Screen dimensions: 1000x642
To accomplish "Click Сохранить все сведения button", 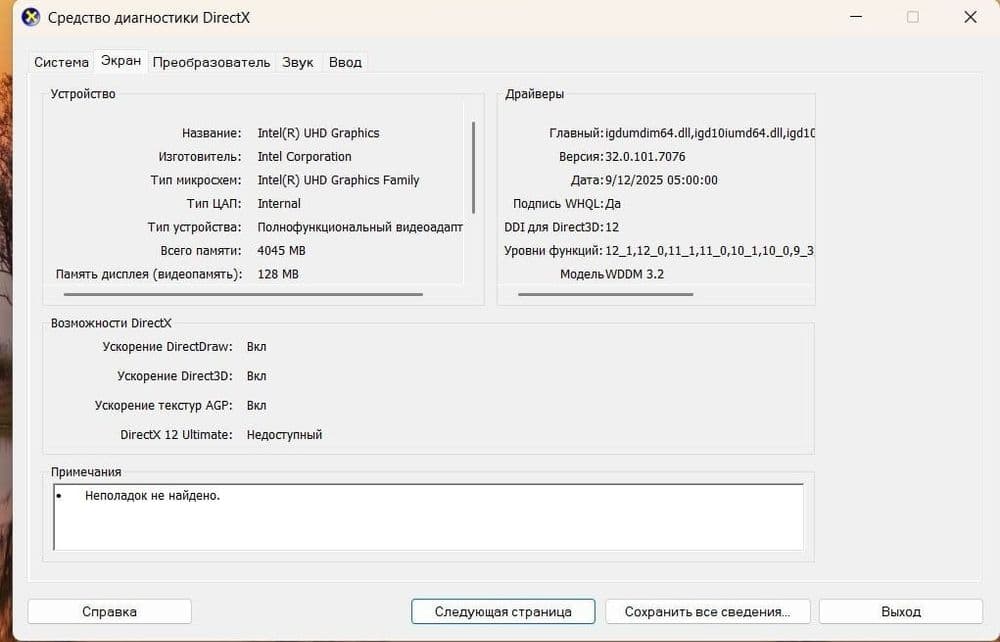I will click(707, 611).
